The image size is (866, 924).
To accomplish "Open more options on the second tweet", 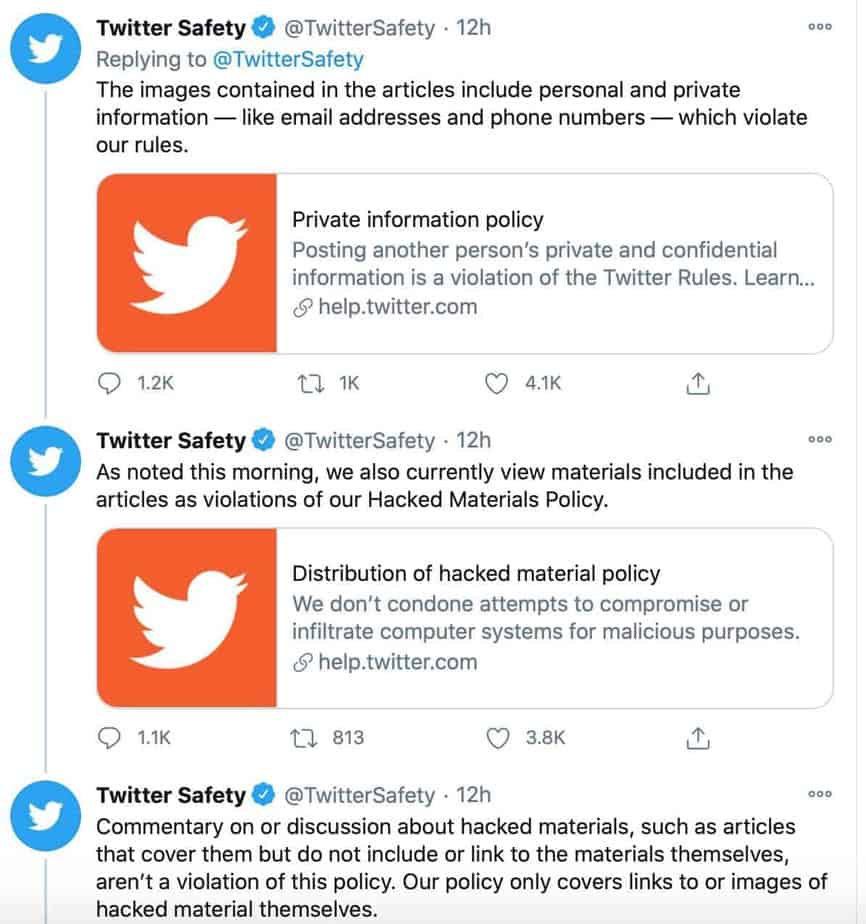I will coord(819,440).
